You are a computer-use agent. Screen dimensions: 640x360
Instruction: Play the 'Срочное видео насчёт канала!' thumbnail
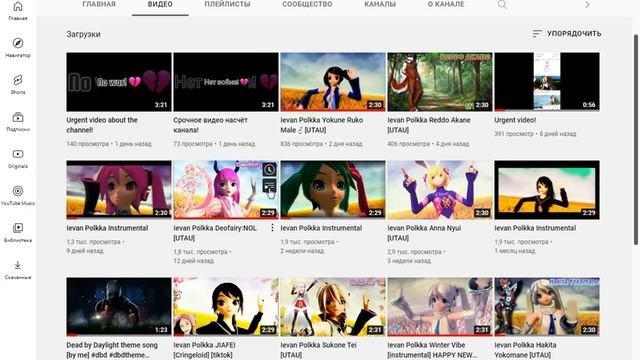[226, 82]
